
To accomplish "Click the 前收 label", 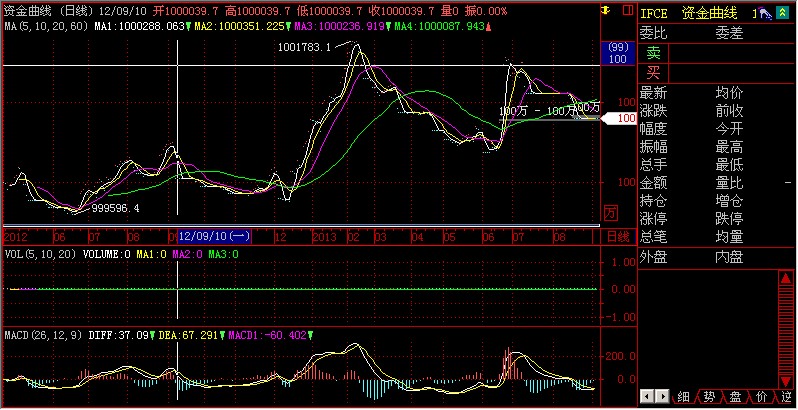I will coord(729,111).
